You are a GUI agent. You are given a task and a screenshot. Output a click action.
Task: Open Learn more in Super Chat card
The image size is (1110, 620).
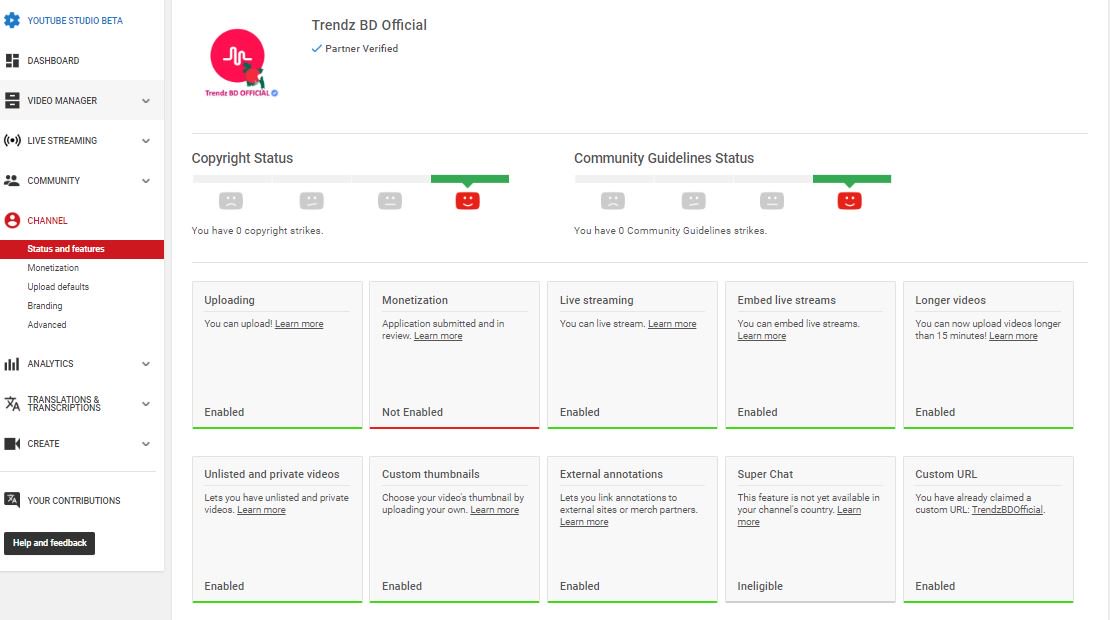(x=849, y=510)
